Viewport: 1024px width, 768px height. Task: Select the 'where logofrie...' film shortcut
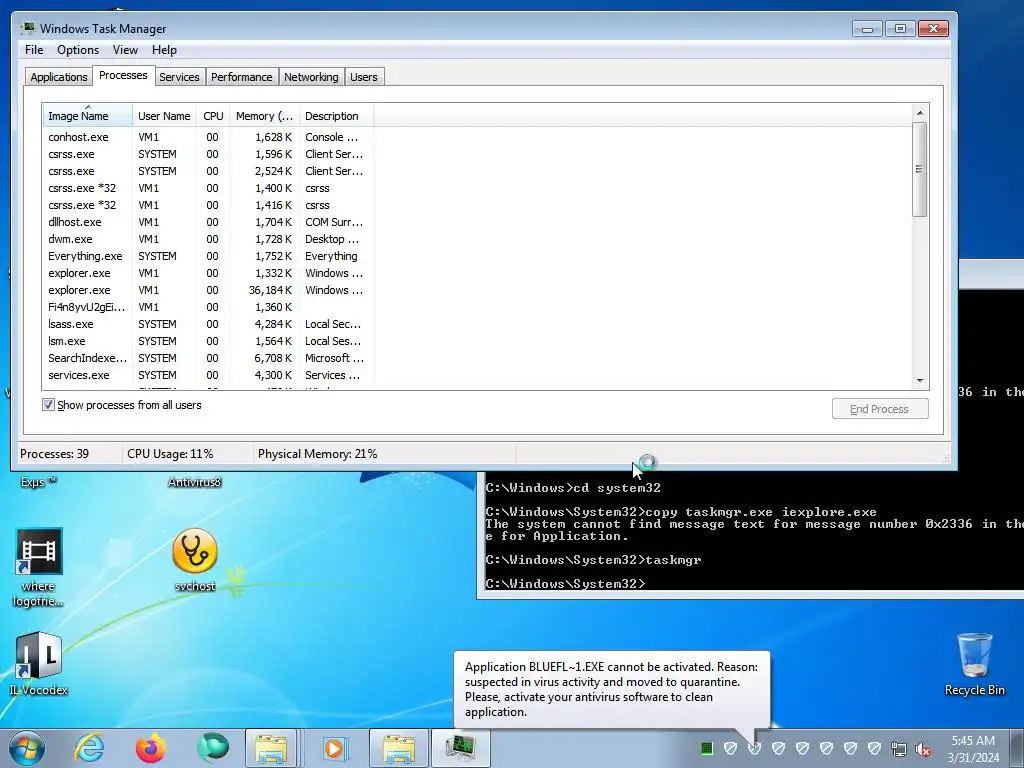39,567
